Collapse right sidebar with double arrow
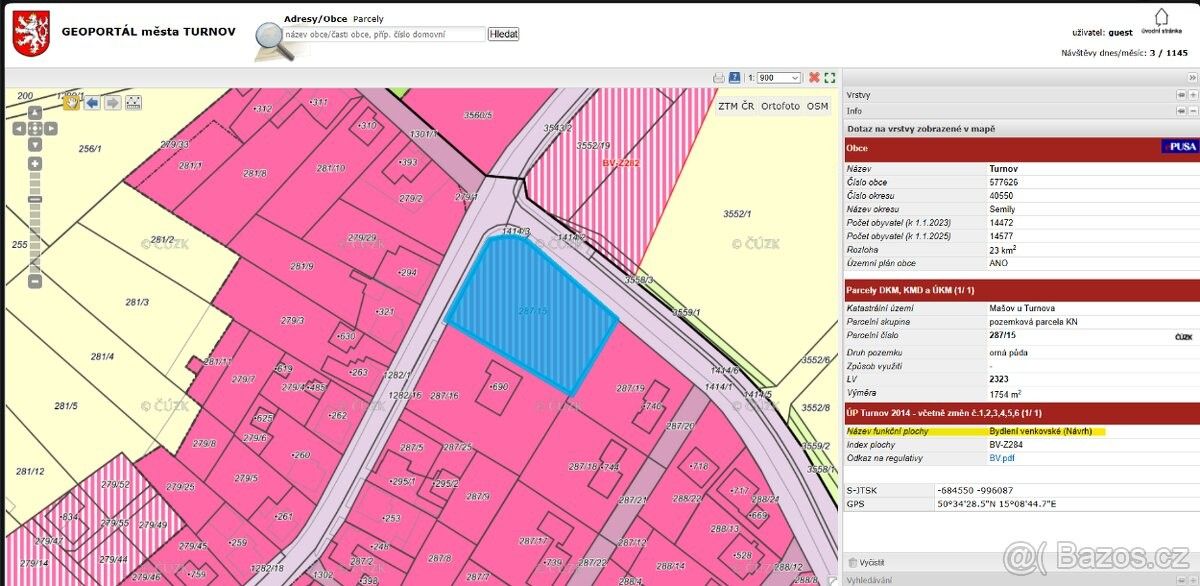The image size is (1200, 586). [x=1192, y=78]
